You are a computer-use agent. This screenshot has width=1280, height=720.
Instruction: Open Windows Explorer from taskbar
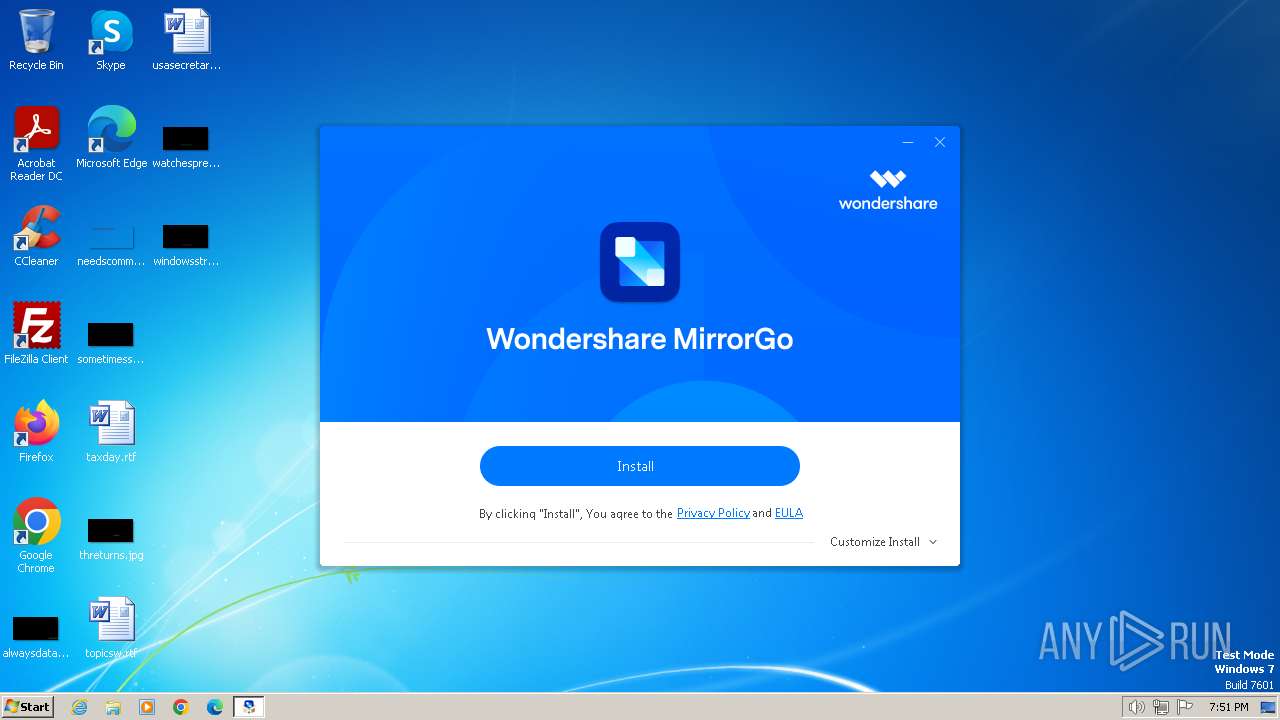(113, 707)
